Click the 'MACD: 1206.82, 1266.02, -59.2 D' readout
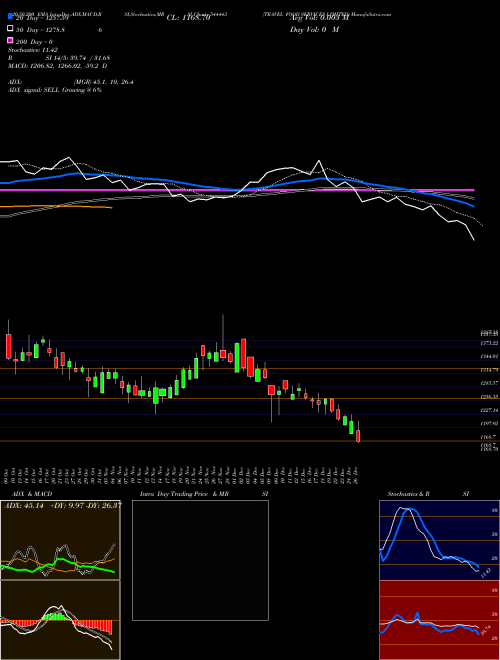500x660 pixels. pos(57,66)
